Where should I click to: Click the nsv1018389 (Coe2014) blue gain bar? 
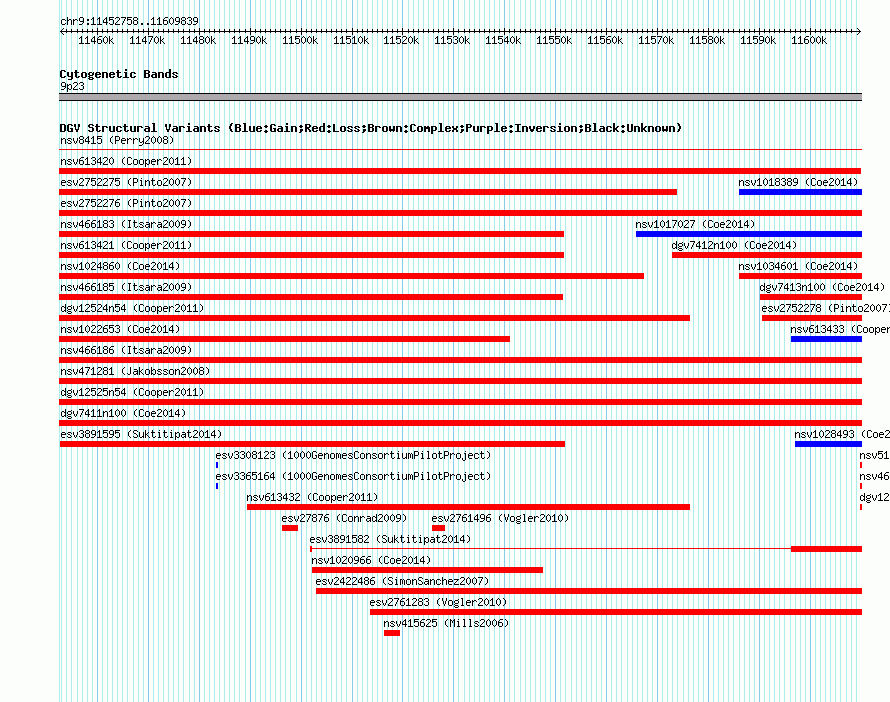click(x=800, y=192)
